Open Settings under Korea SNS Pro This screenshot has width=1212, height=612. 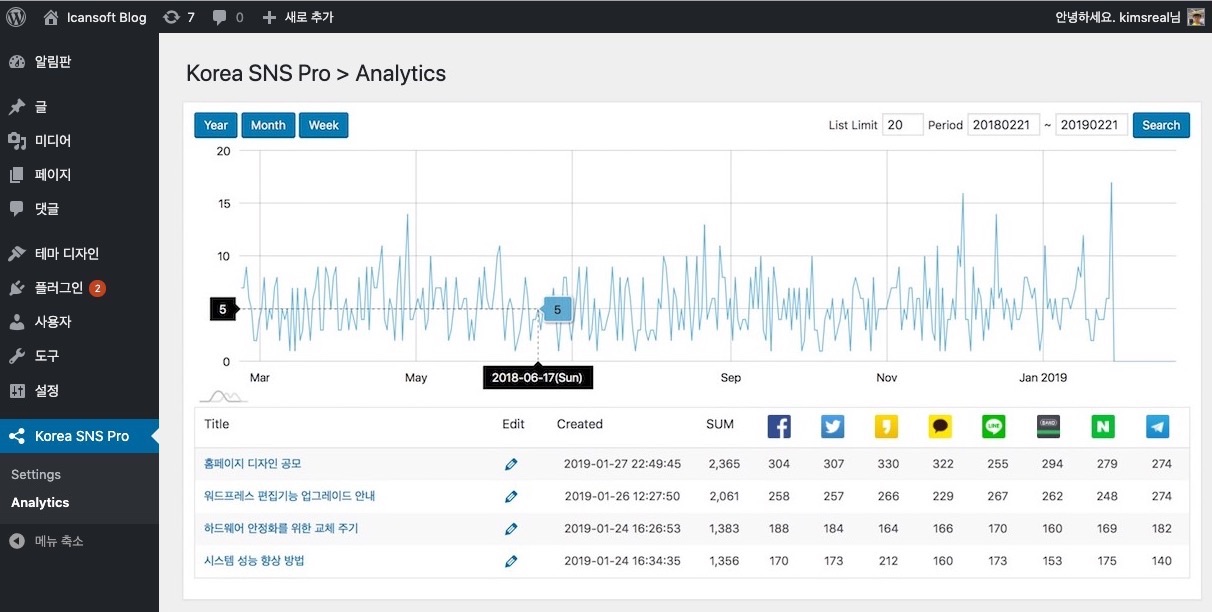(x=36, y=474)
